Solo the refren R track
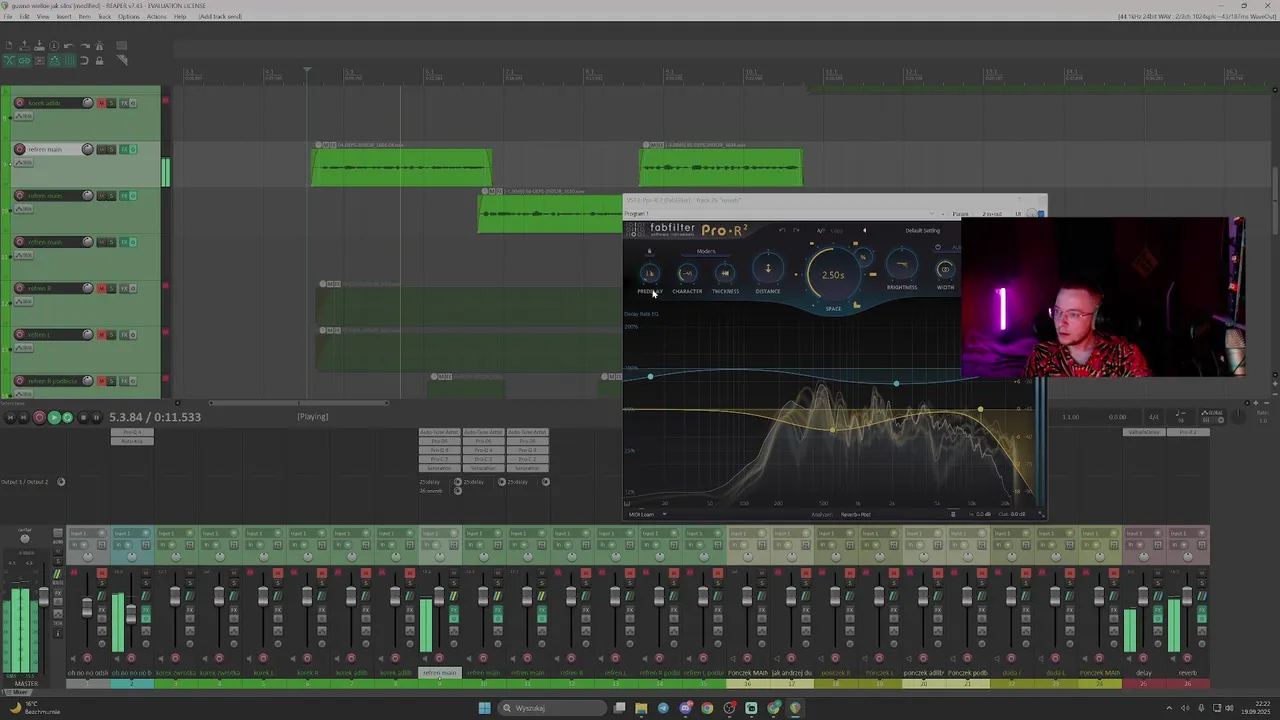The height and width of the screenshot is (720, 1280). (x=111, y=288)
